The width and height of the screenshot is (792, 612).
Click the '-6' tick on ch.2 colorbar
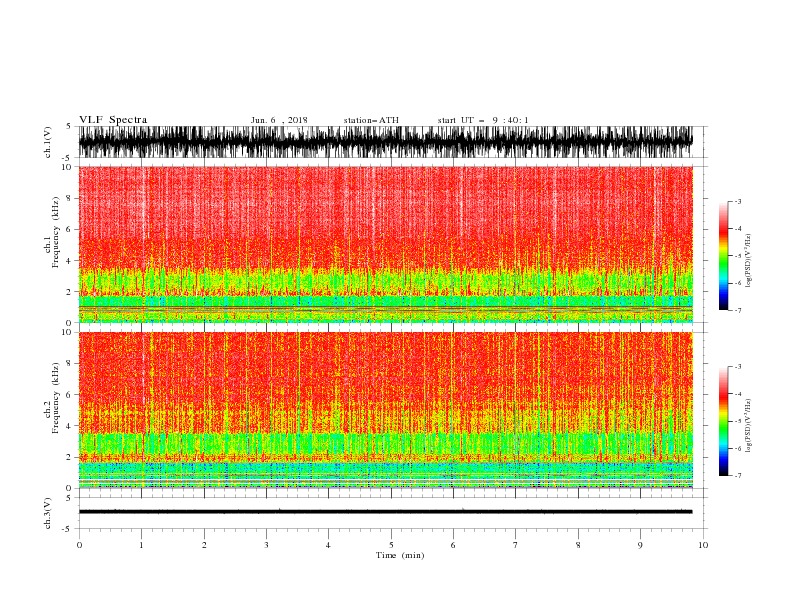[737, 448]
